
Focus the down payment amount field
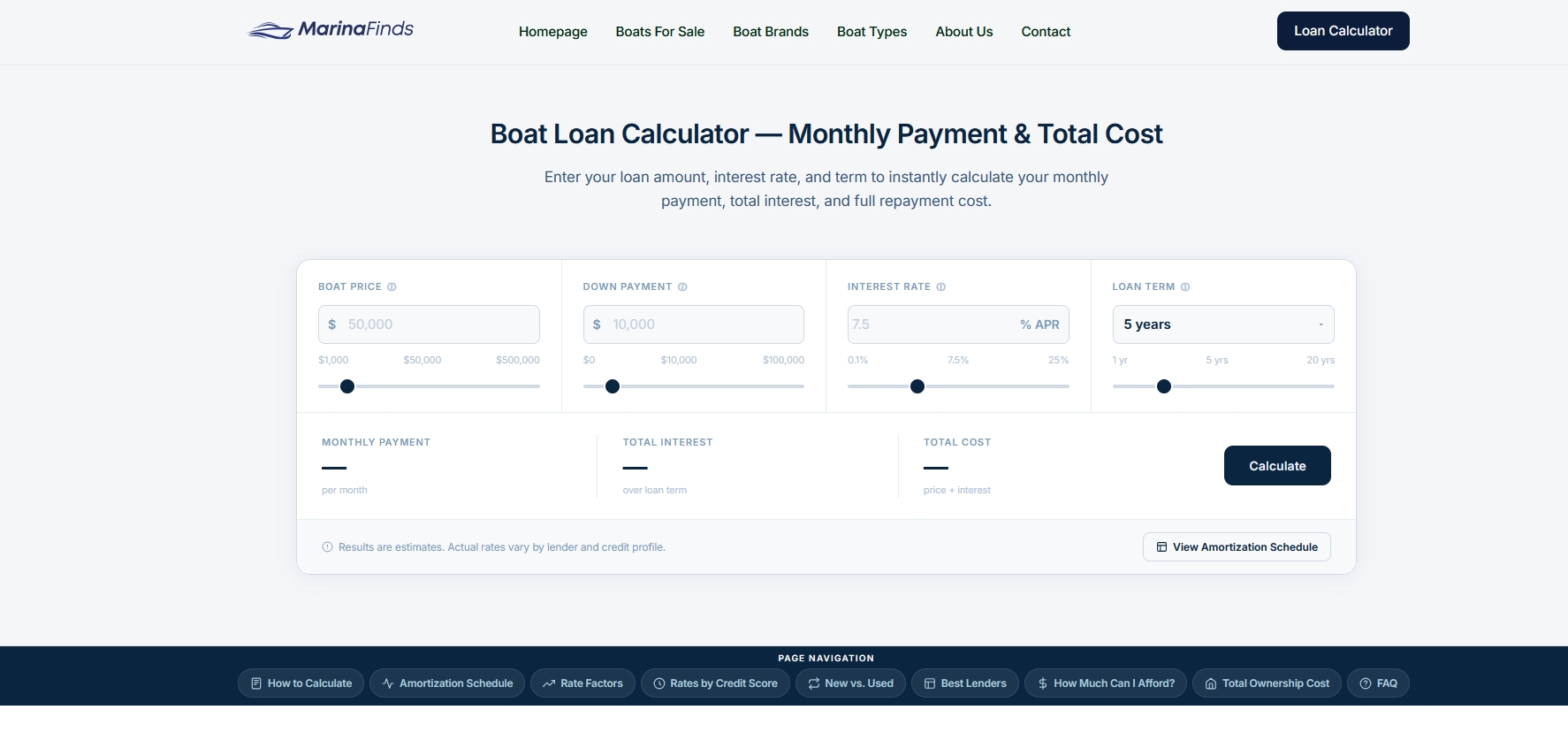(x=694, y=324)
